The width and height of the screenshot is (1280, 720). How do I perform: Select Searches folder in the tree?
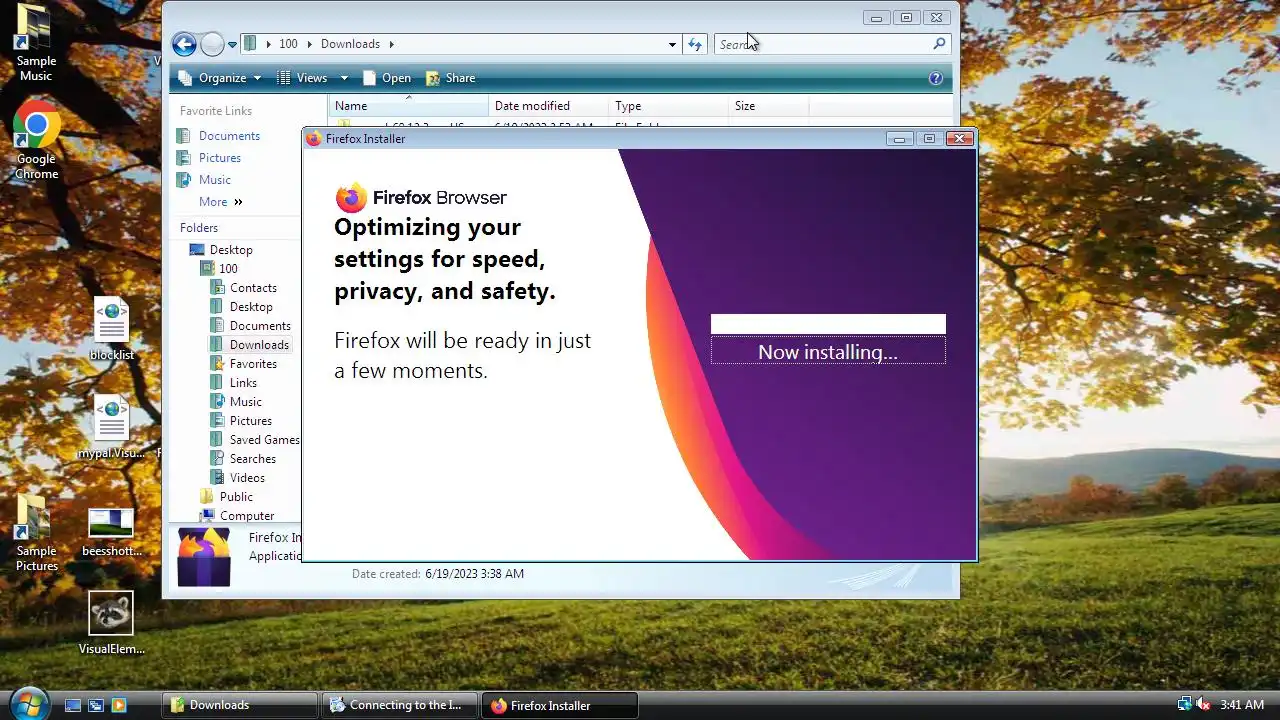252,459
